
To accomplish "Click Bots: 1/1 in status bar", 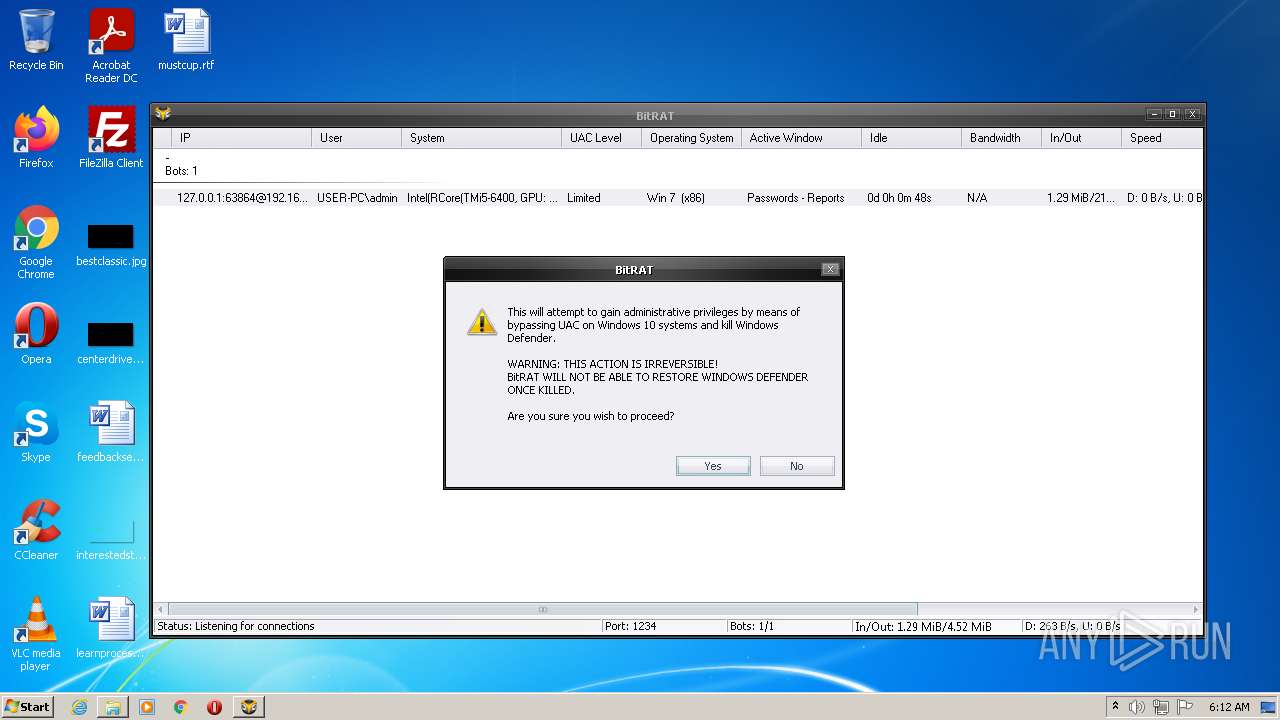I will [752, 626].
